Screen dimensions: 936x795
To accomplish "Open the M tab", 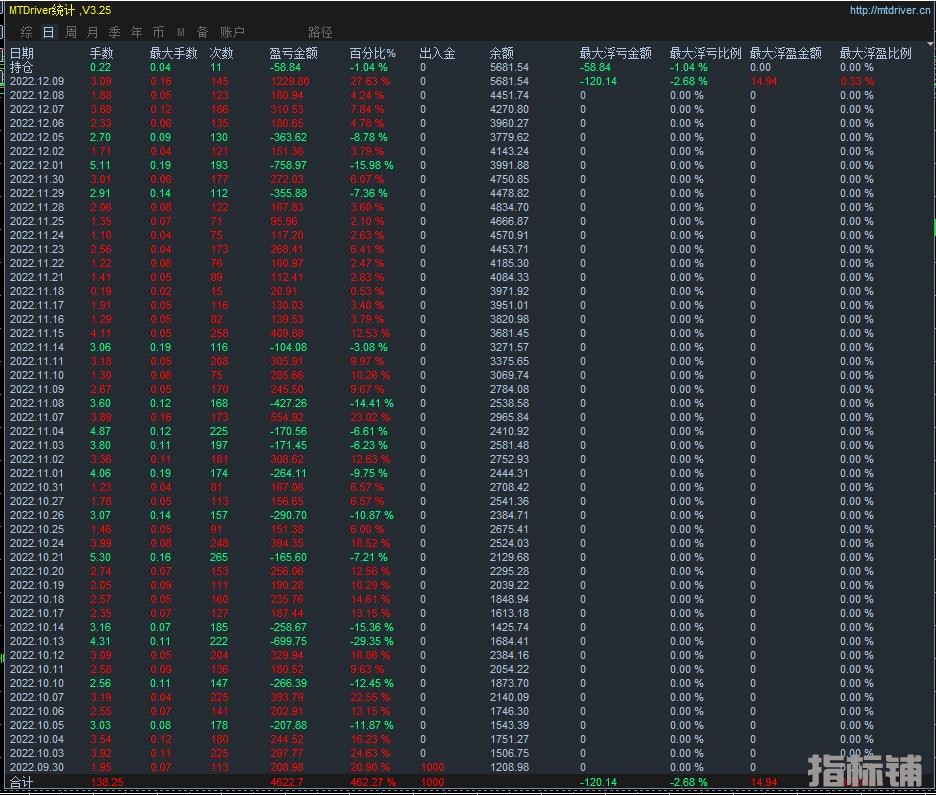I will pyautogui.click(x=180, y=32).
